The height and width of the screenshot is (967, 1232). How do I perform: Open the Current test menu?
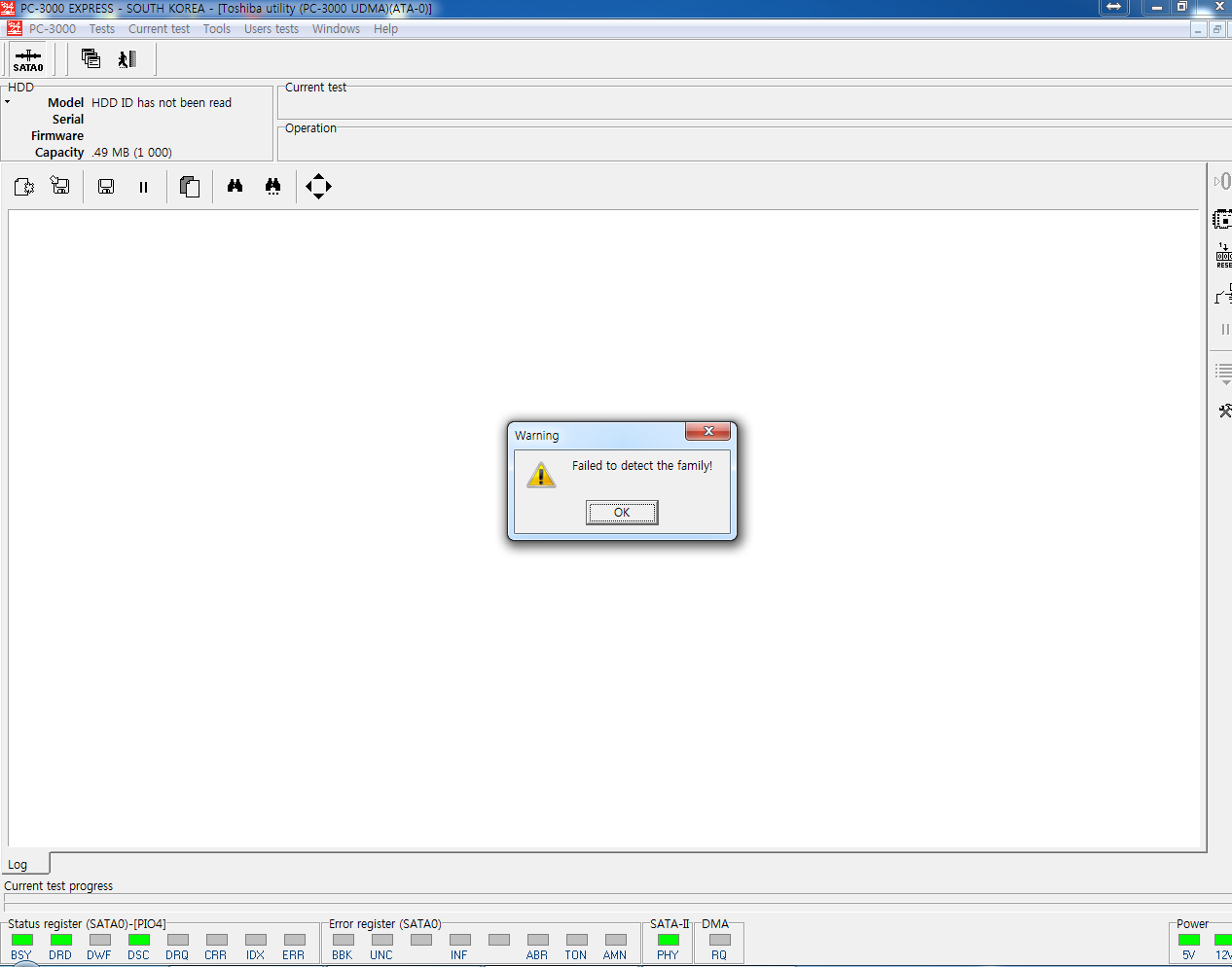[x=159, y=29]
